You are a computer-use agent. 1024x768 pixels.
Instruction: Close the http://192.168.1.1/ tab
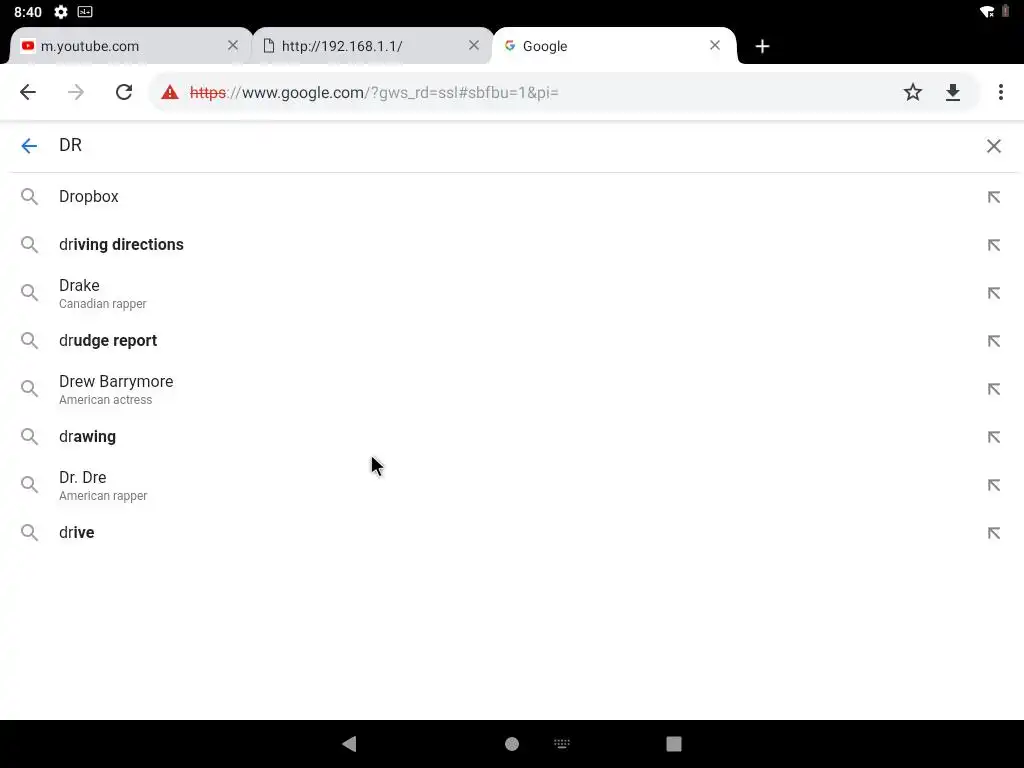(x=474, y=45)
